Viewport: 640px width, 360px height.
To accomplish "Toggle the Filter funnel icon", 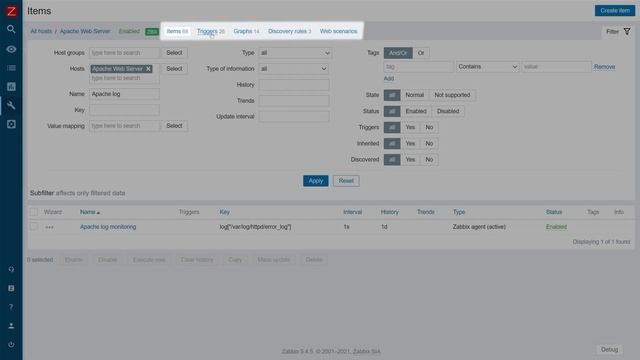I will pos(627,31).
